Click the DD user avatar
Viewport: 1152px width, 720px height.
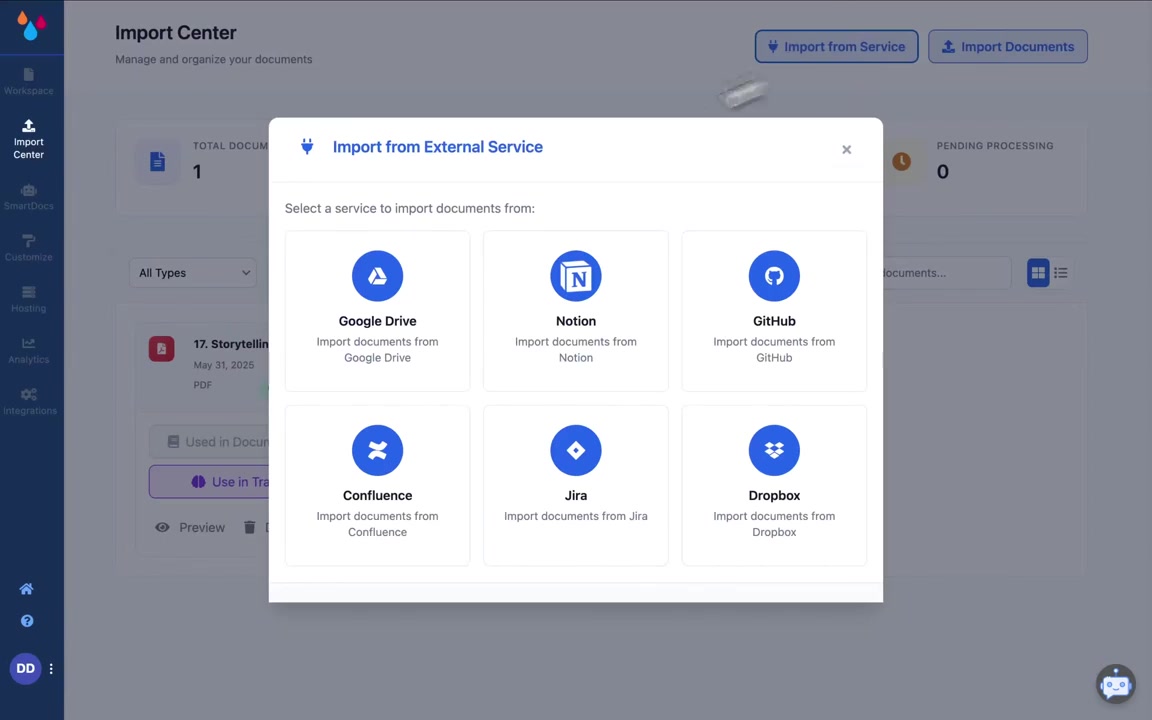click(x=25, y=669)
